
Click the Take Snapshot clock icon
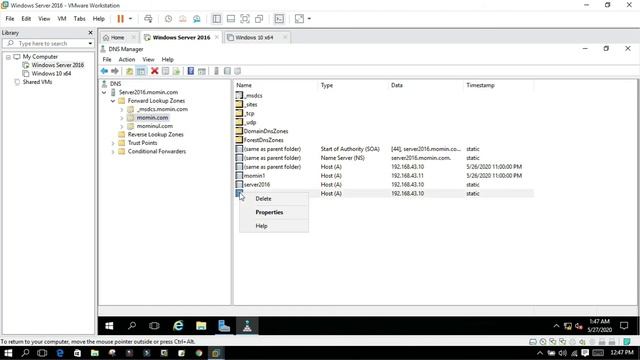click(168, 19)
